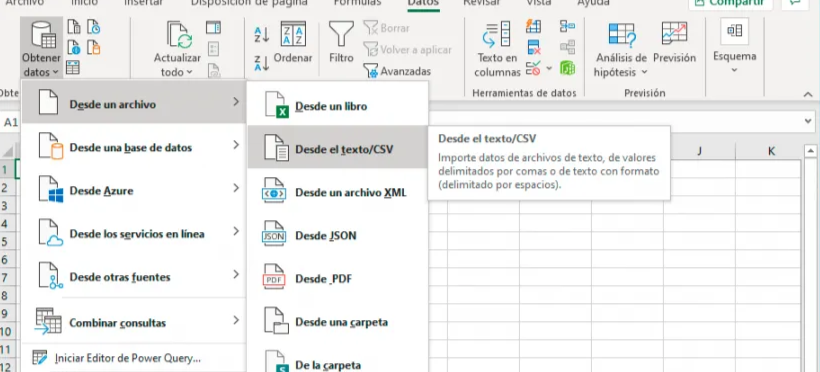Open Desde los servicios en línea submenu
Screen dimensions: 820x372
click(134, 233)
